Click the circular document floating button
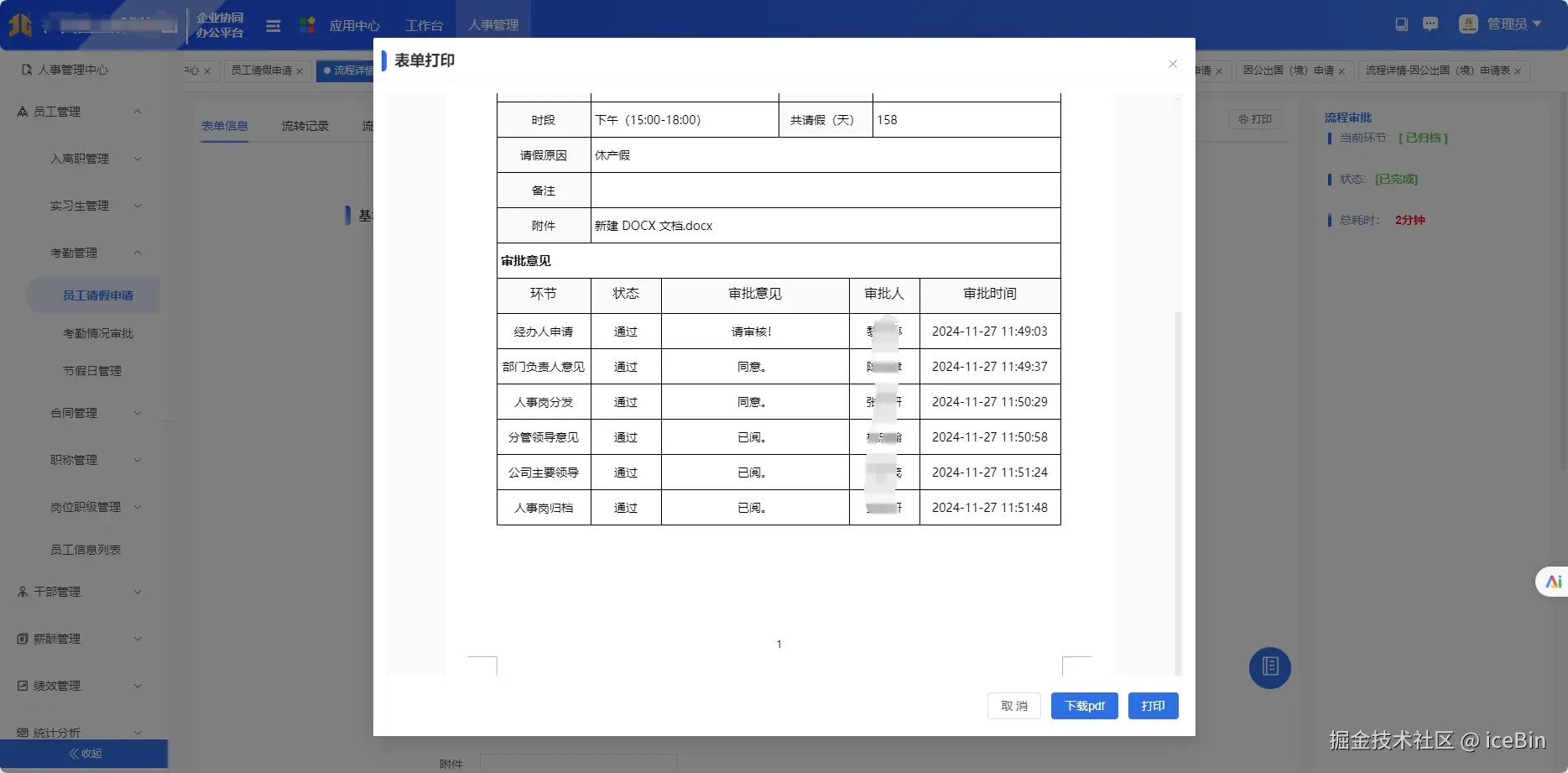Screen dimensions: 1568x773 pos(1269,667)
